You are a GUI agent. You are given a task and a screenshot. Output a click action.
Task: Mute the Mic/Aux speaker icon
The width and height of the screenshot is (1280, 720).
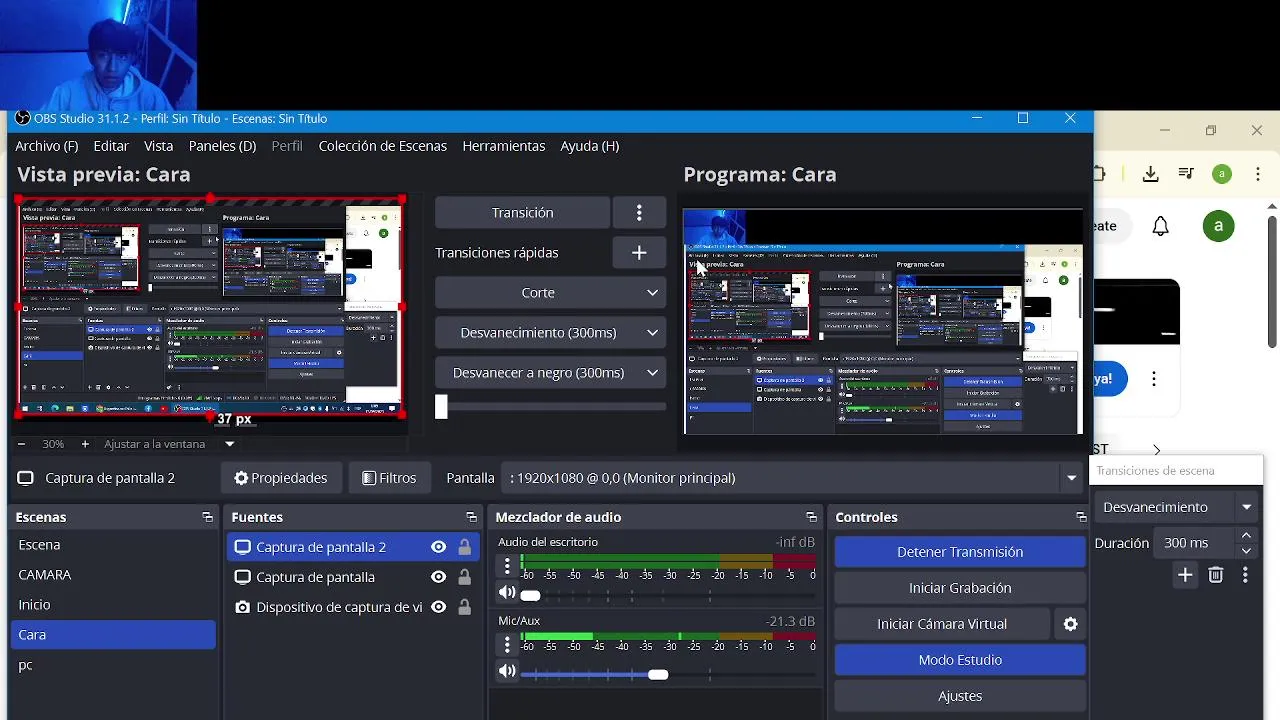507,672
